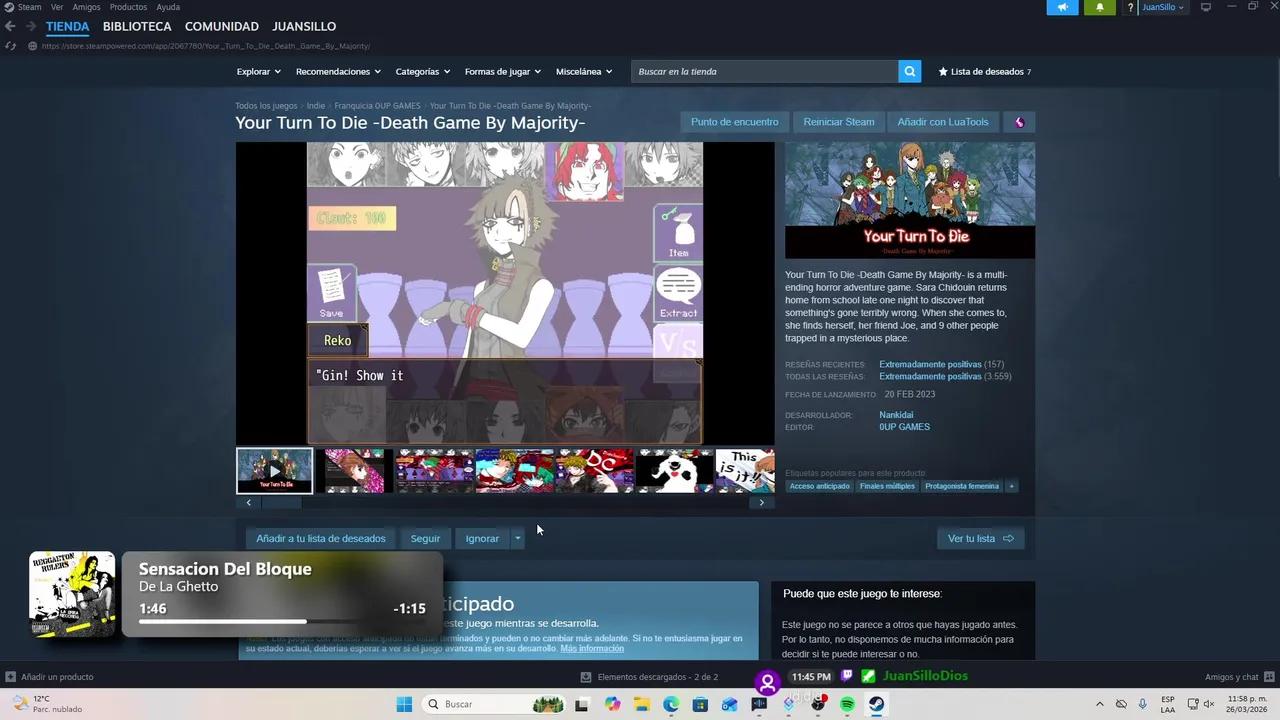Expand the Formas de jugar dropdown

[x=502, y=71]
